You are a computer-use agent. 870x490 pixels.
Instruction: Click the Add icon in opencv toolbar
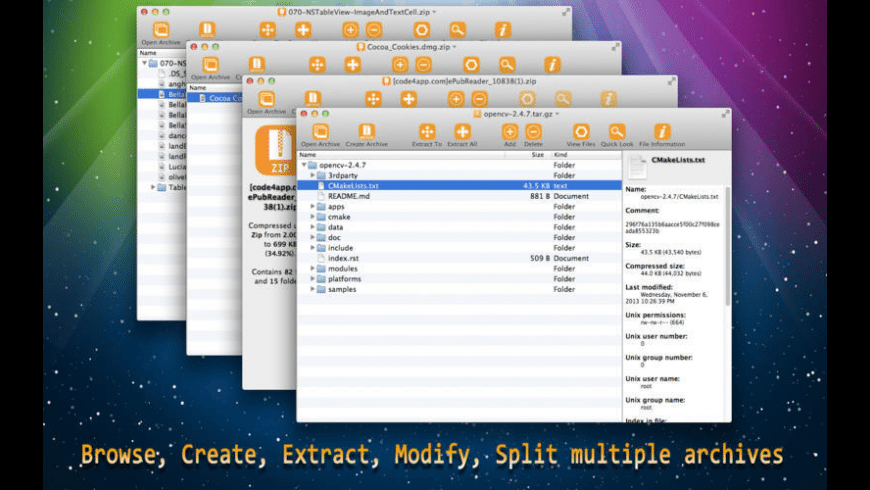click(510, 132)
